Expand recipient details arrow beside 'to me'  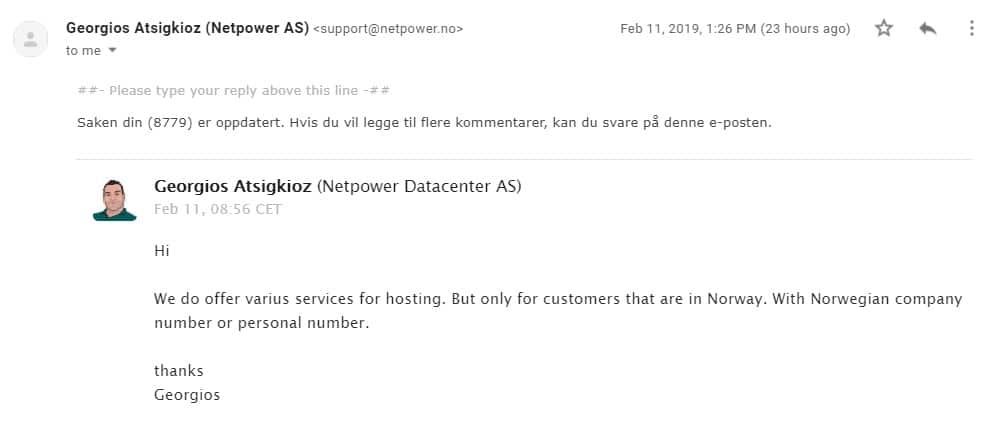(112, 50)
